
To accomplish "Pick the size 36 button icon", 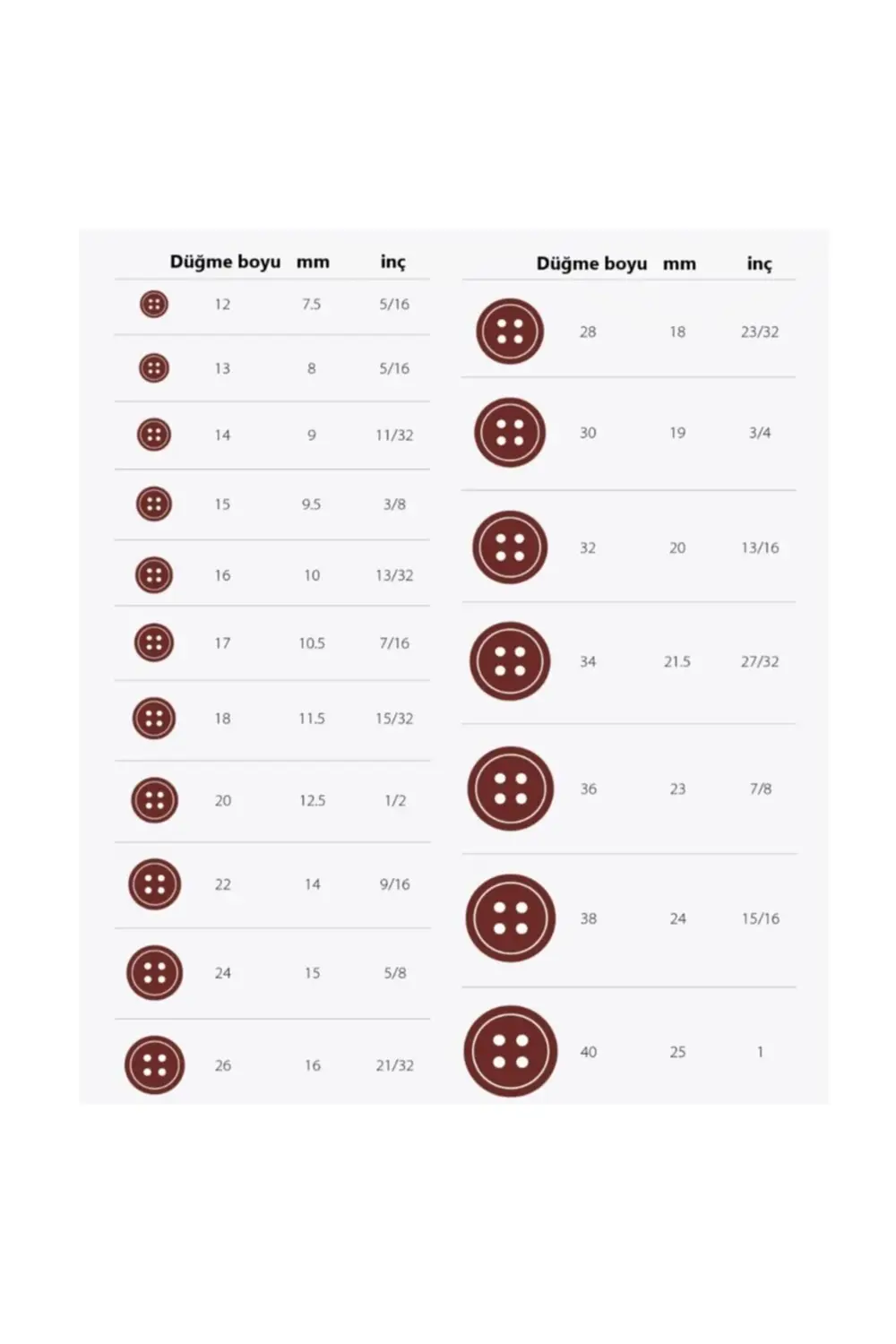I will (510, 788).
